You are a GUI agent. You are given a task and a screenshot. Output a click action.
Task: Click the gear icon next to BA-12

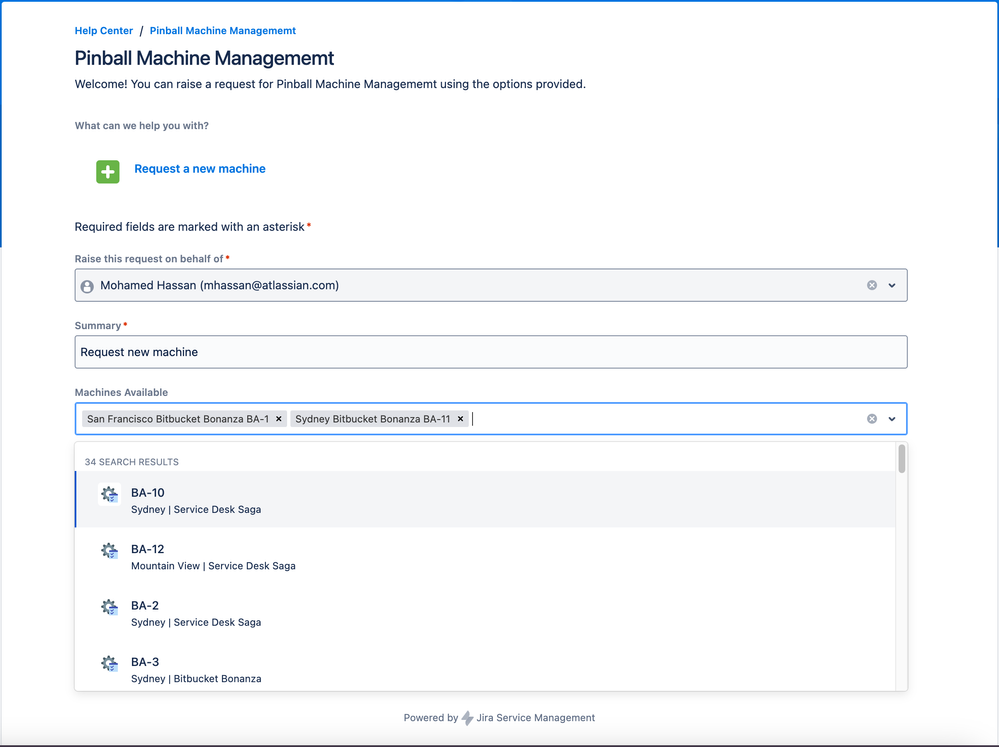pos(110,551)
